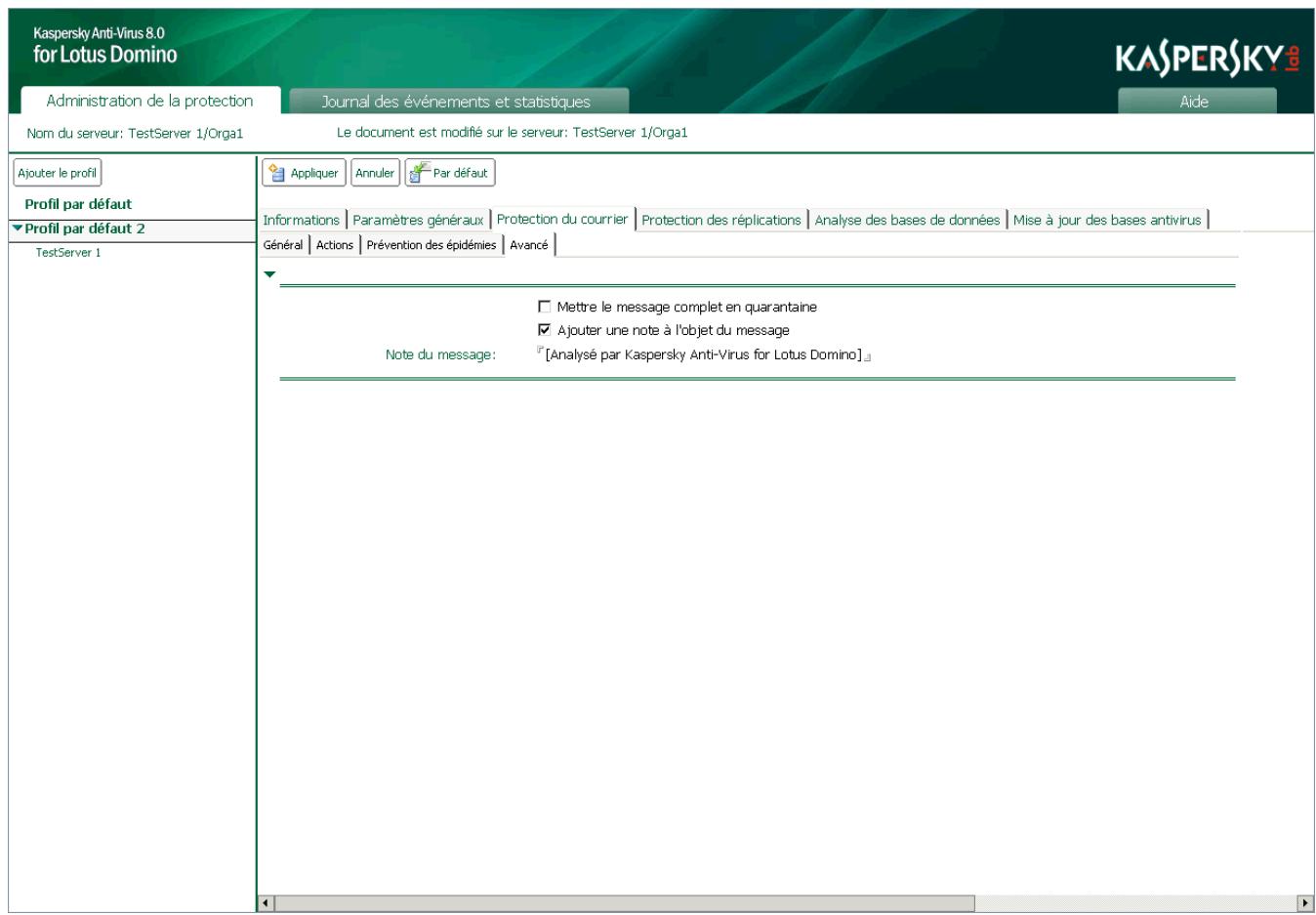Click the Kaspersky lab logo
Viewport: 1316px width, 915px height.
click(x=1208, y=60)
